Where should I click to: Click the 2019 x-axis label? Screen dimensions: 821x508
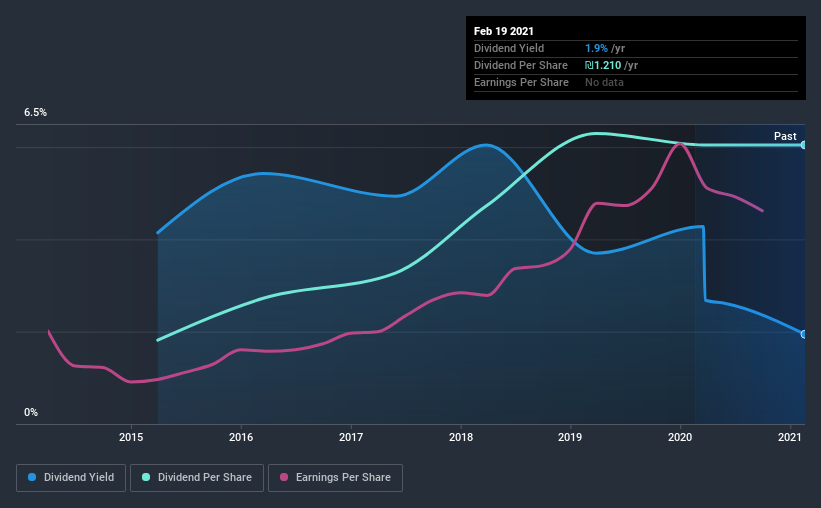click(570, 437)
